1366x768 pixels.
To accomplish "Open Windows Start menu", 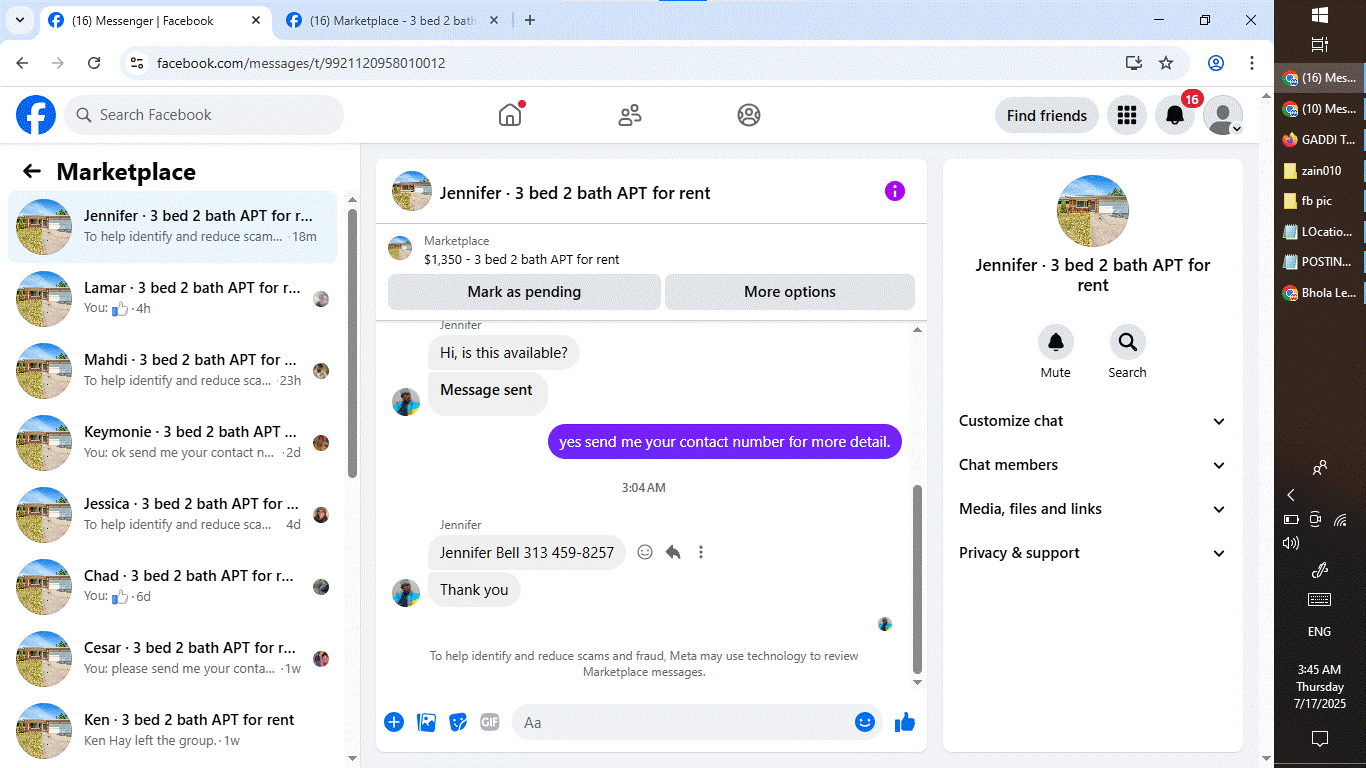I will click(x=1320, y=15).
